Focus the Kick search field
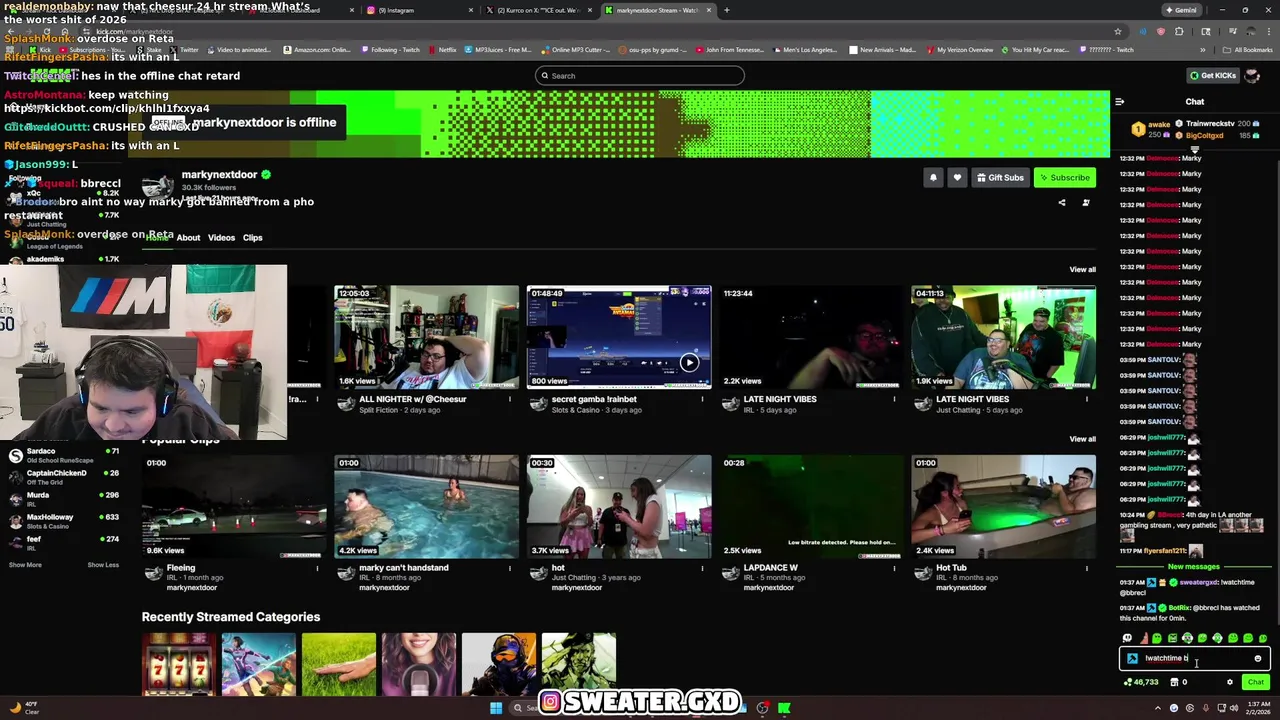 click(x=639, y=76)
